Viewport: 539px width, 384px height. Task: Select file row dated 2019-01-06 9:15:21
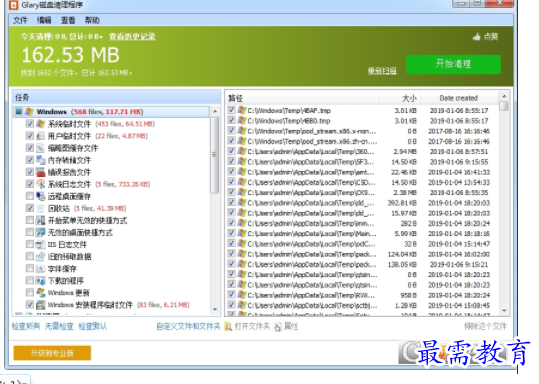(x=363, y=264)
